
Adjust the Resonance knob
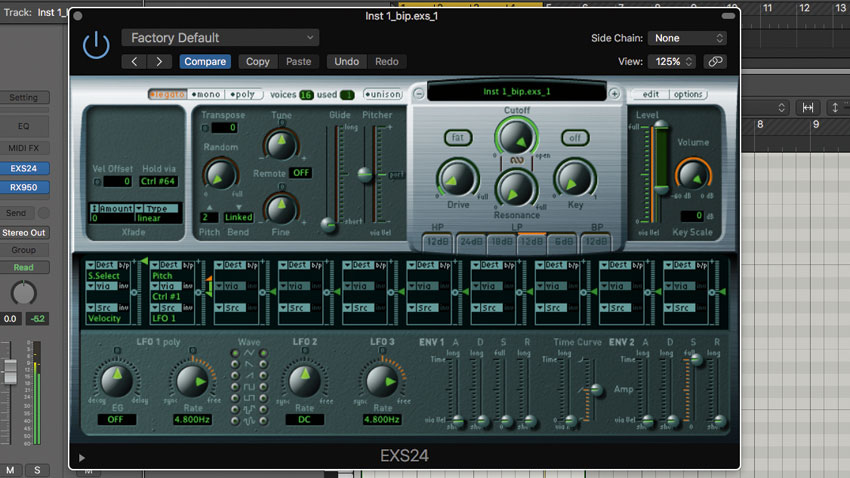coord(516,189)
